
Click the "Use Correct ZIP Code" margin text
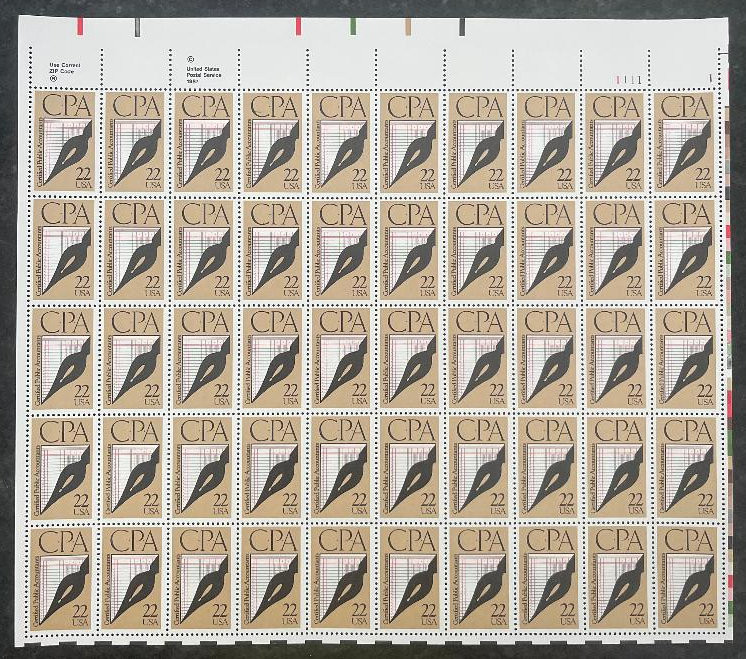(65, 68)
